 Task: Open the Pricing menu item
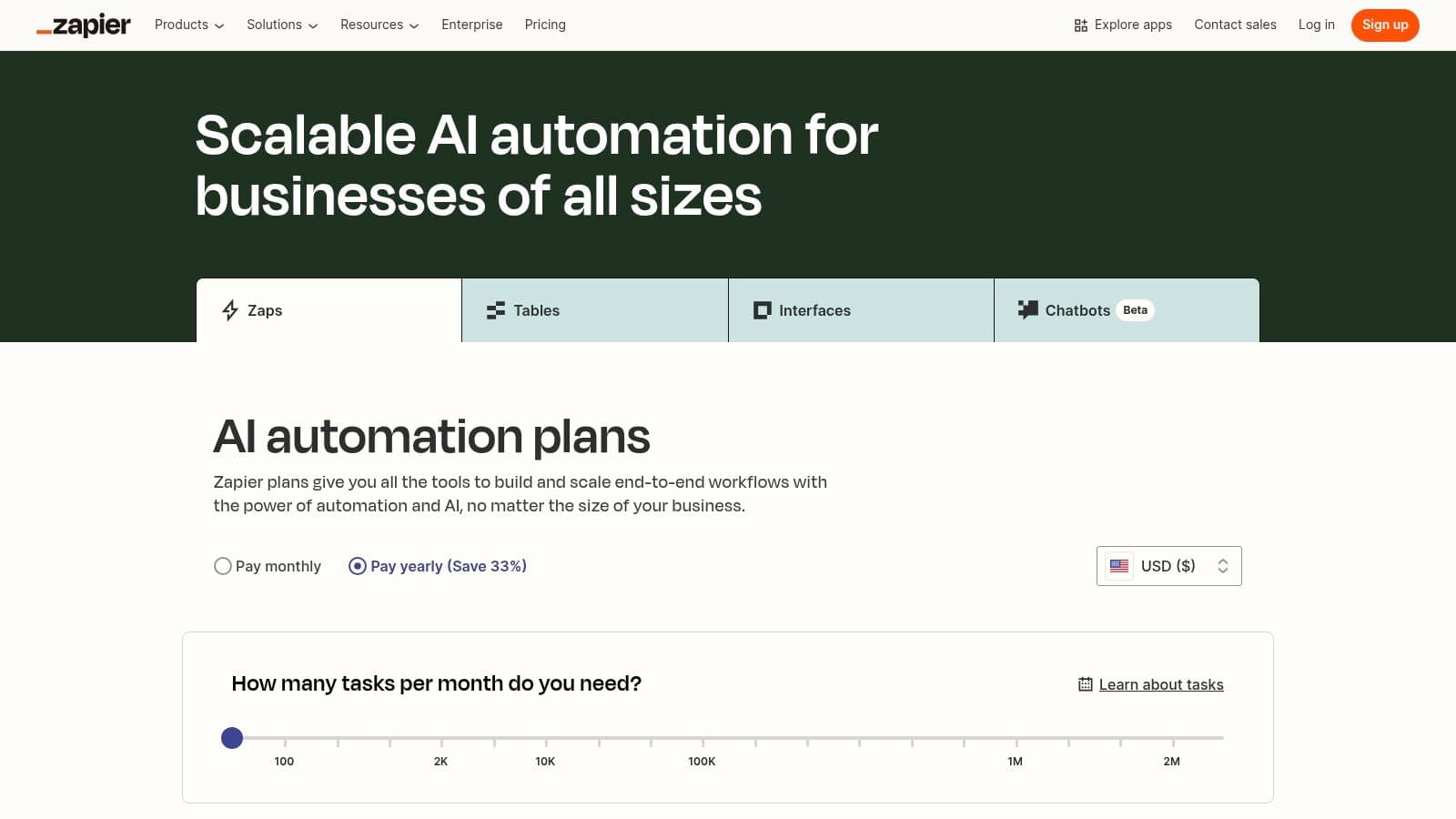(545, 25)
